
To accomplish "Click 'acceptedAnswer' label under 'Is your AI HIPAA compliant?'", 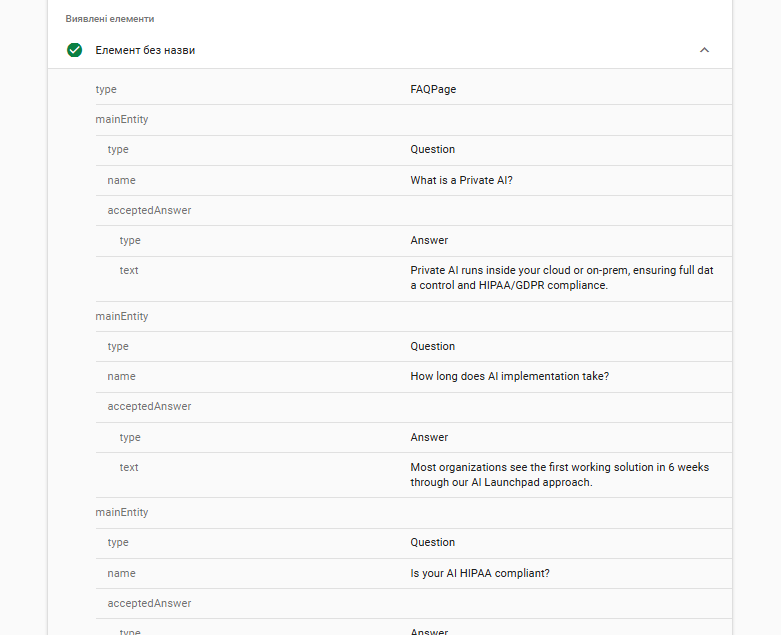I will point(149,603).
